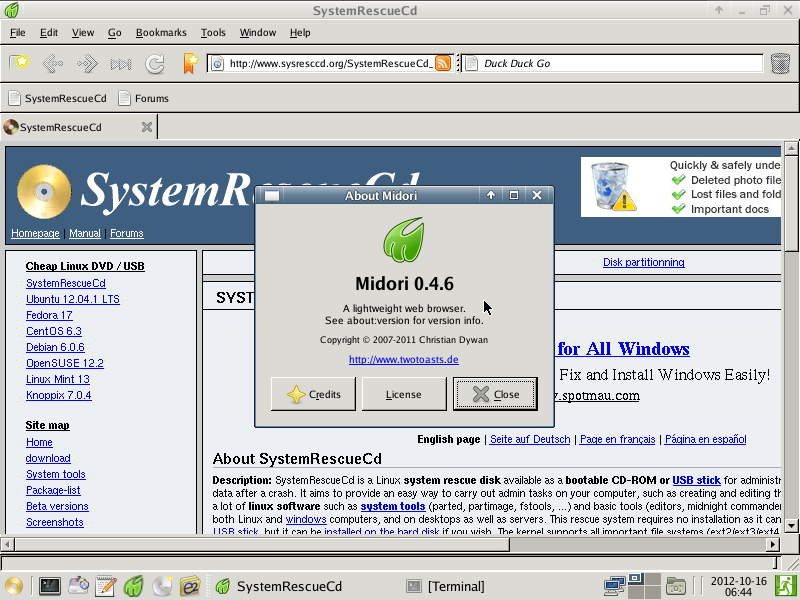This screenshot has height=600, width=800.
Task: Open the Screenshots sitemap link
Action: (x=55, y=522)
